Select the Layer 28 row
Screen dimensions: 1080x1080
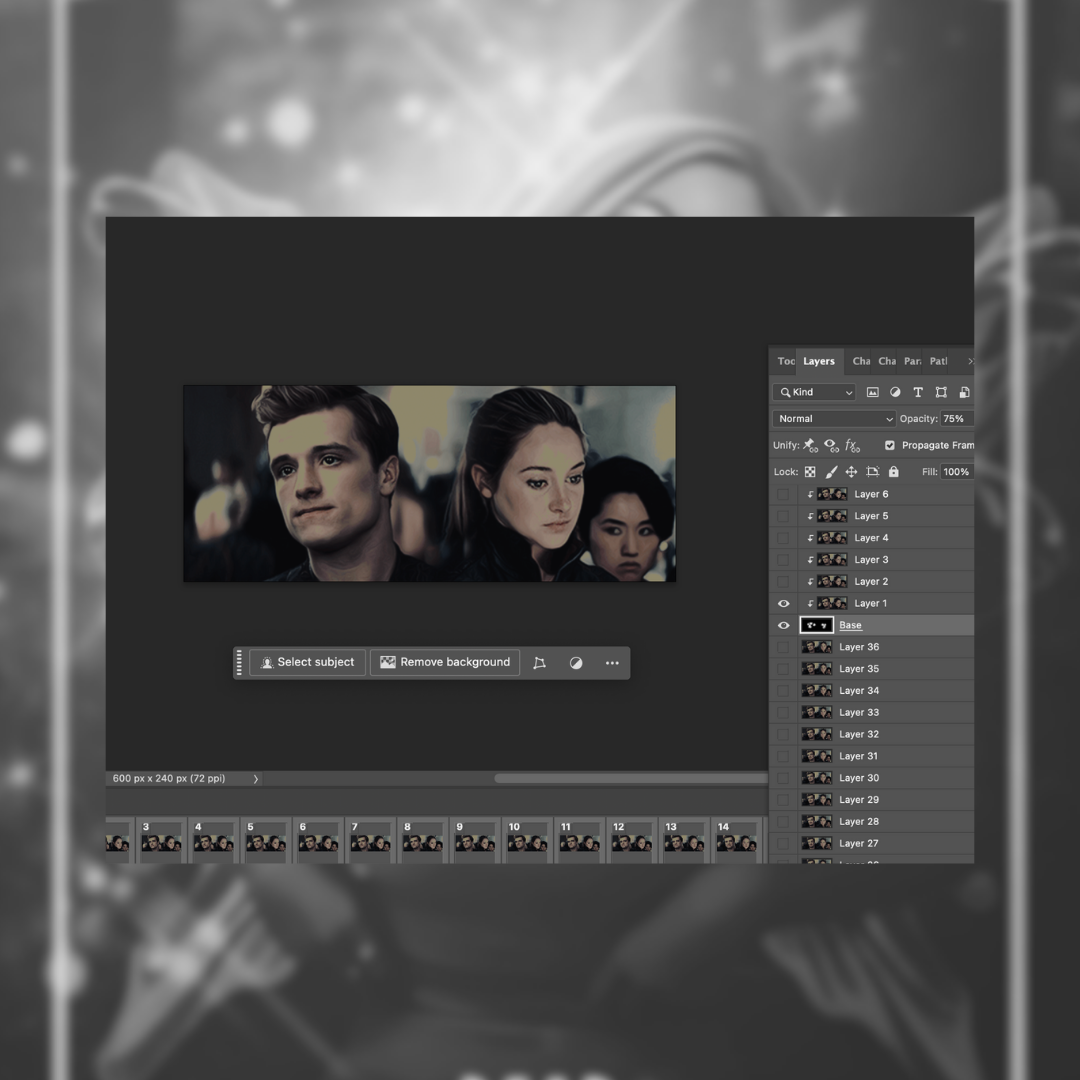(871, 822)
